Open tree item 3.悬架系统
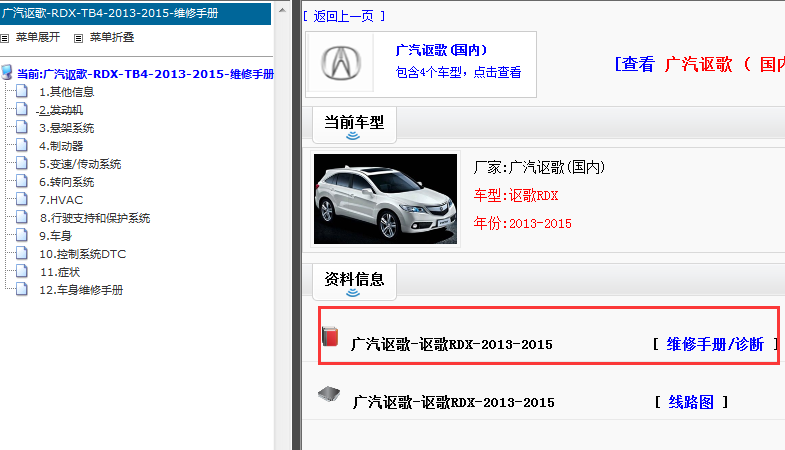The height and width of the screenshot is (450, 785). 67,128
